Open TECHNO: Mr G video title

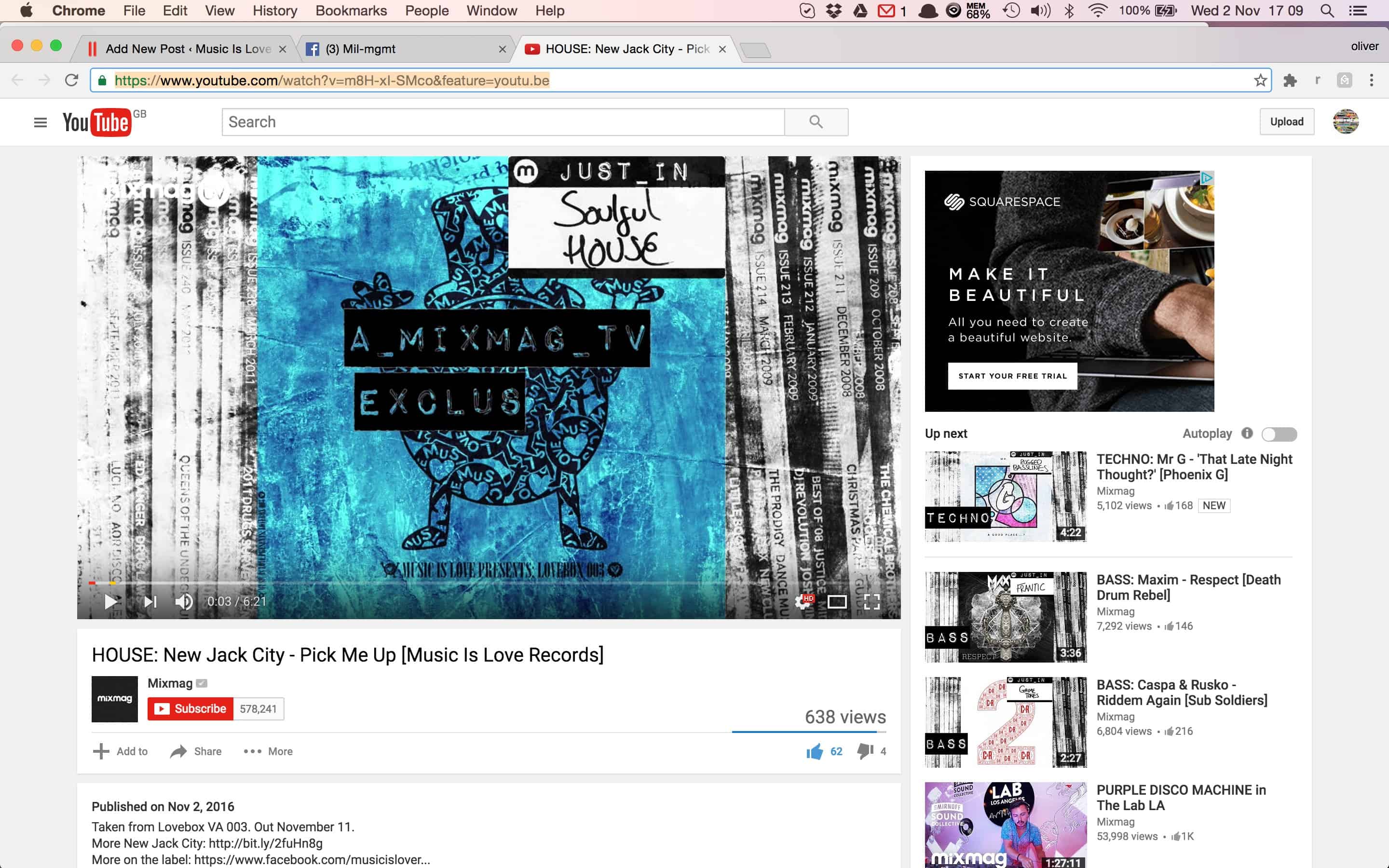tap(1195, 467)
